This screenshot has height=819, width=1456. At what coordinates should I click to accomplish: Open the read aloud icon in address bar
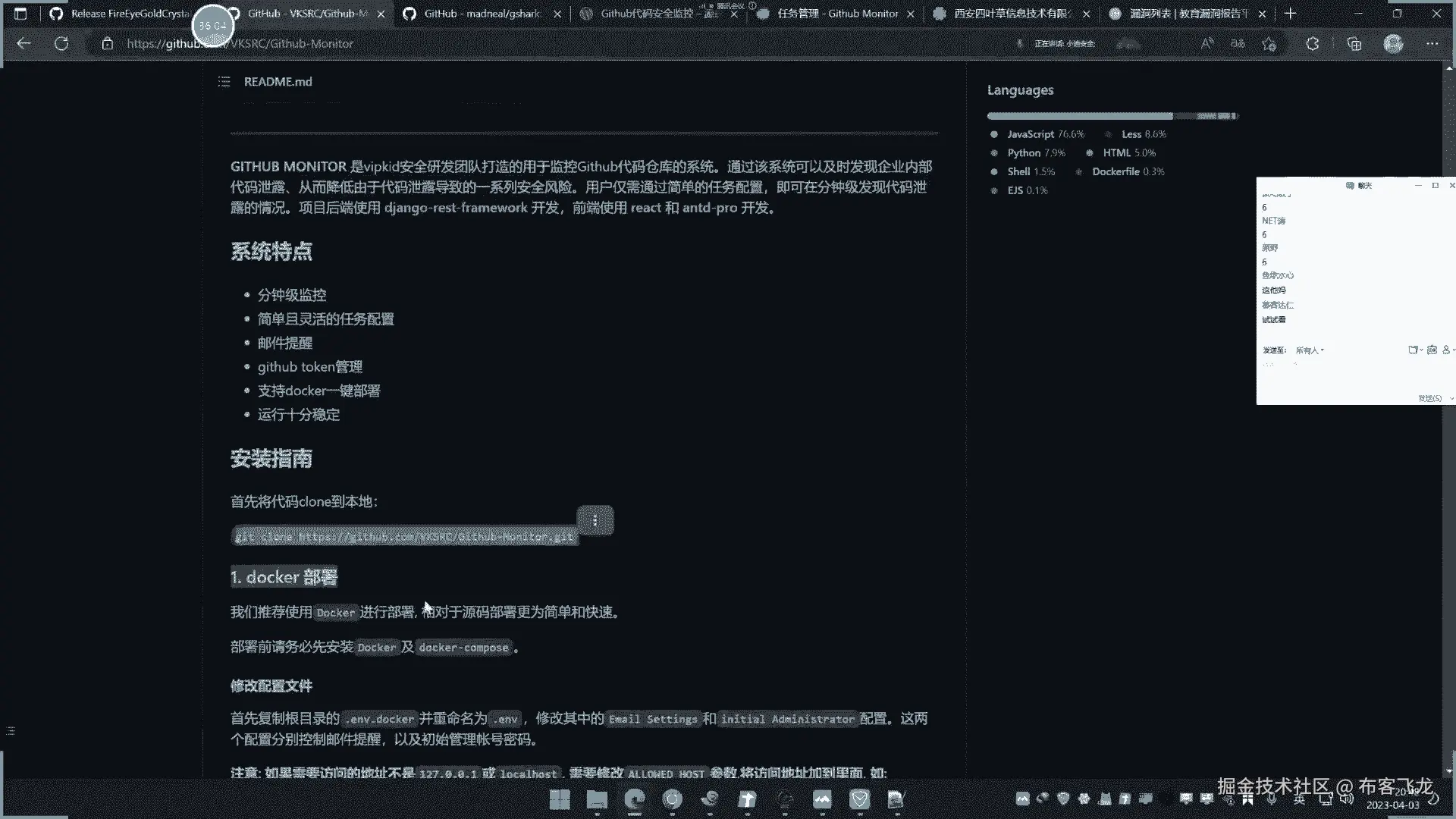click(1207, 44)
